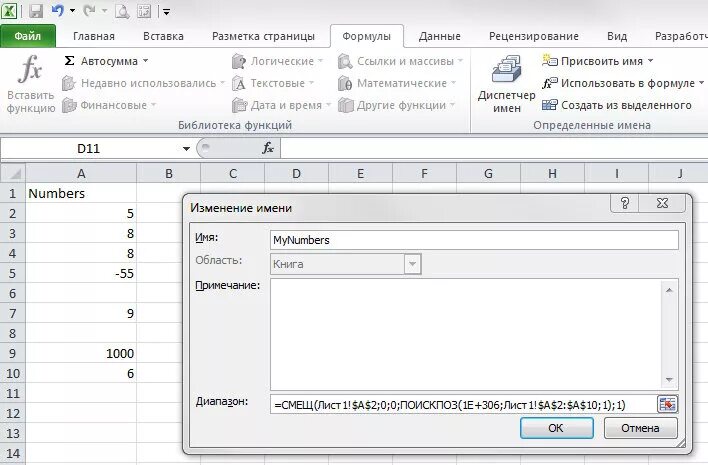Click the cell containing -55

81,274
